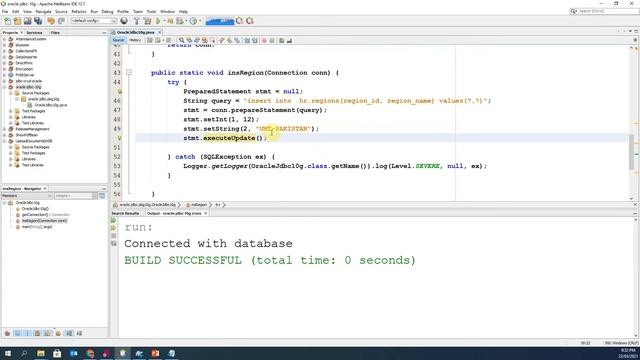Close the Output run tab
Viewport: 640px width, 360px height.
205,213
